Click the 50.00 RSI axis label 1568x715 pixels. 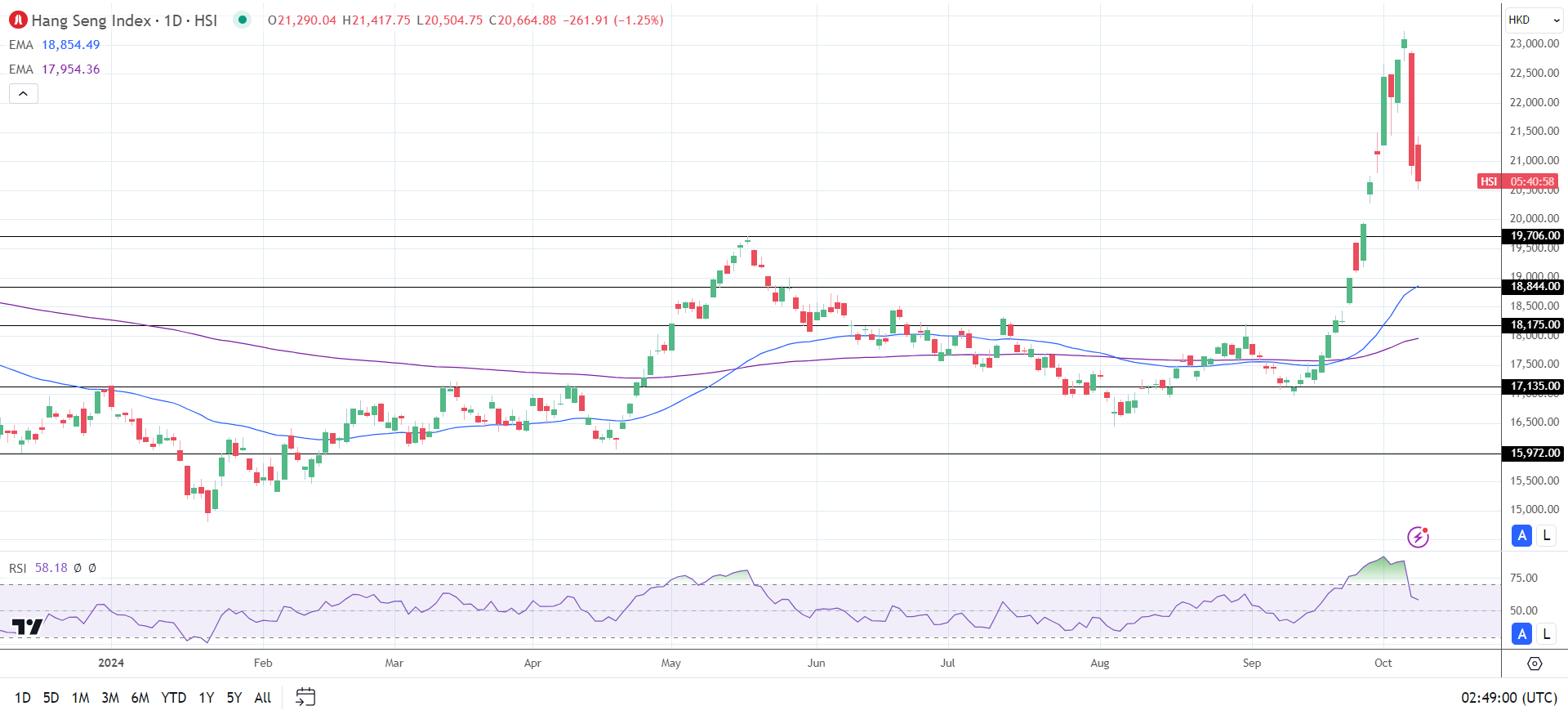pyautogui.click(x=1524, y=610)
